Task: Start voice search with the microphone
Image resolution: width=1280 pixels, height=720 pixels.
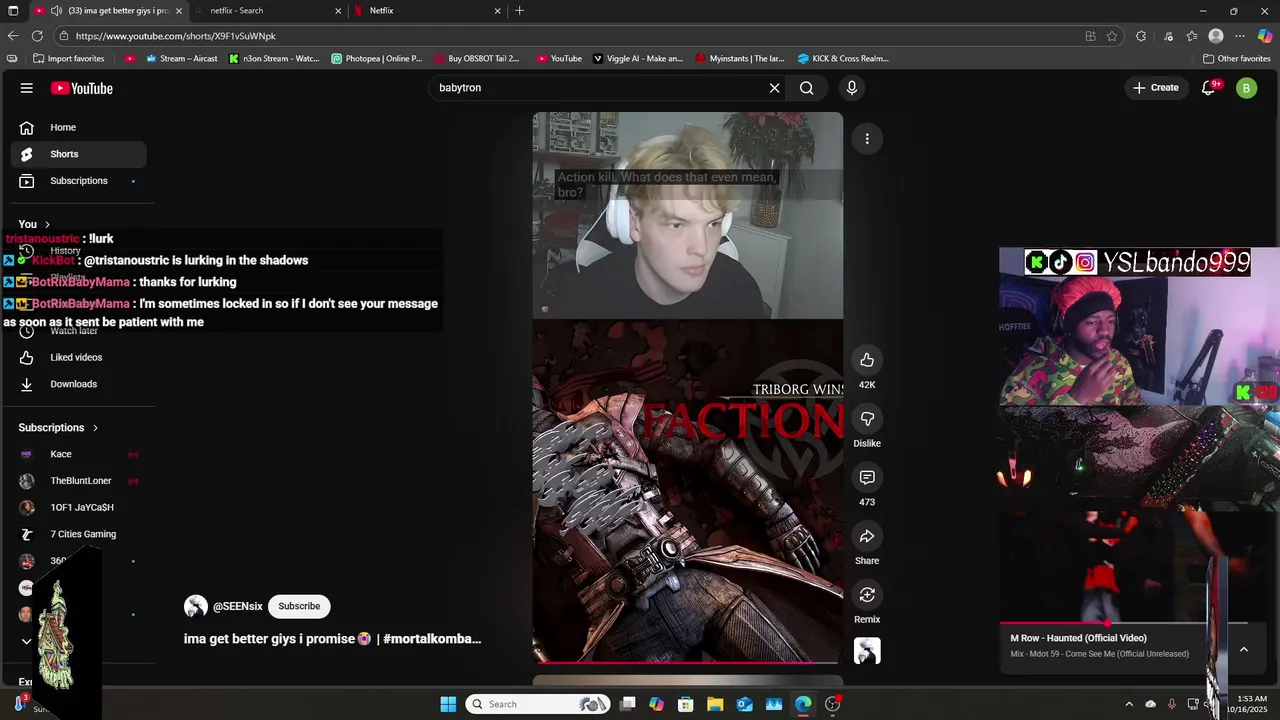Action: coord(852,88)
